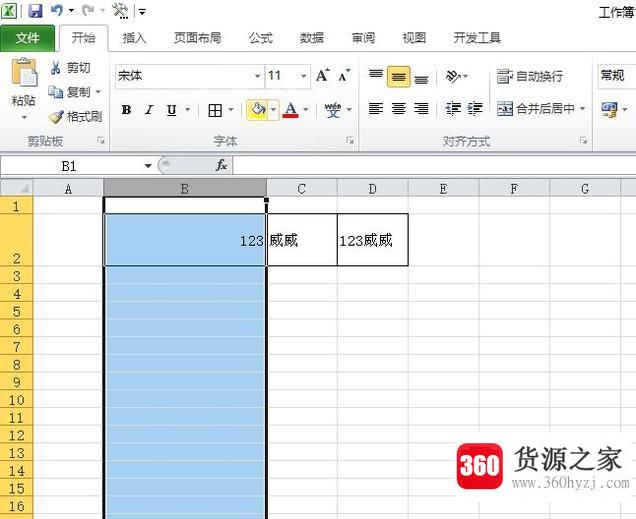Open alignment group dialog launcher
Screen dimensions: 636x519
click(x=583, y=141)
